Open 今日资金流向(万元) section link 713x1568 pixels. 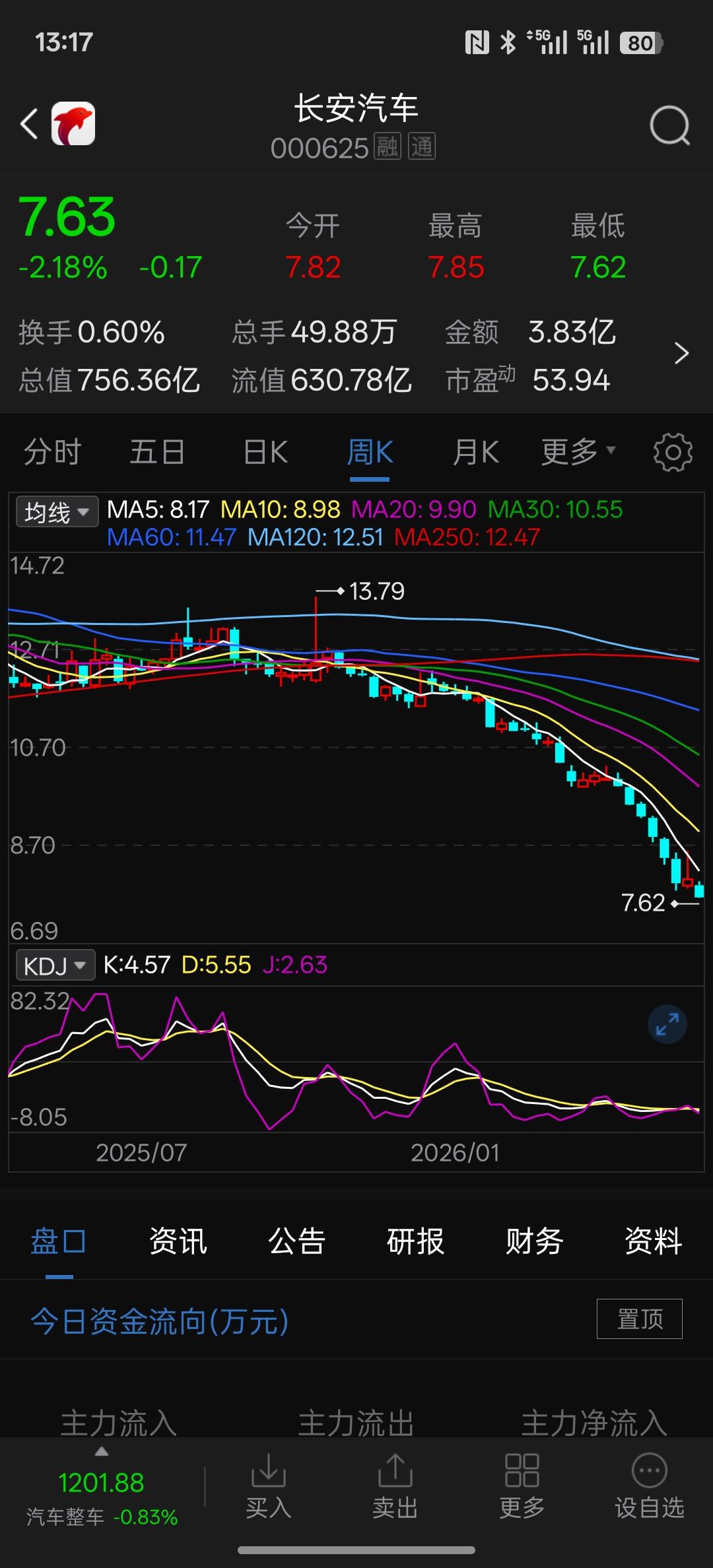coord(160,1322)
